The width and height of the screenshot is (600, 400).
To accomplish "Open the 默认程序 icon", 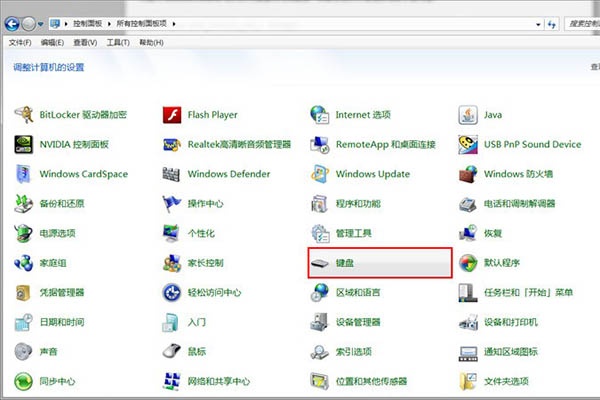I will (x=468, y=263).
